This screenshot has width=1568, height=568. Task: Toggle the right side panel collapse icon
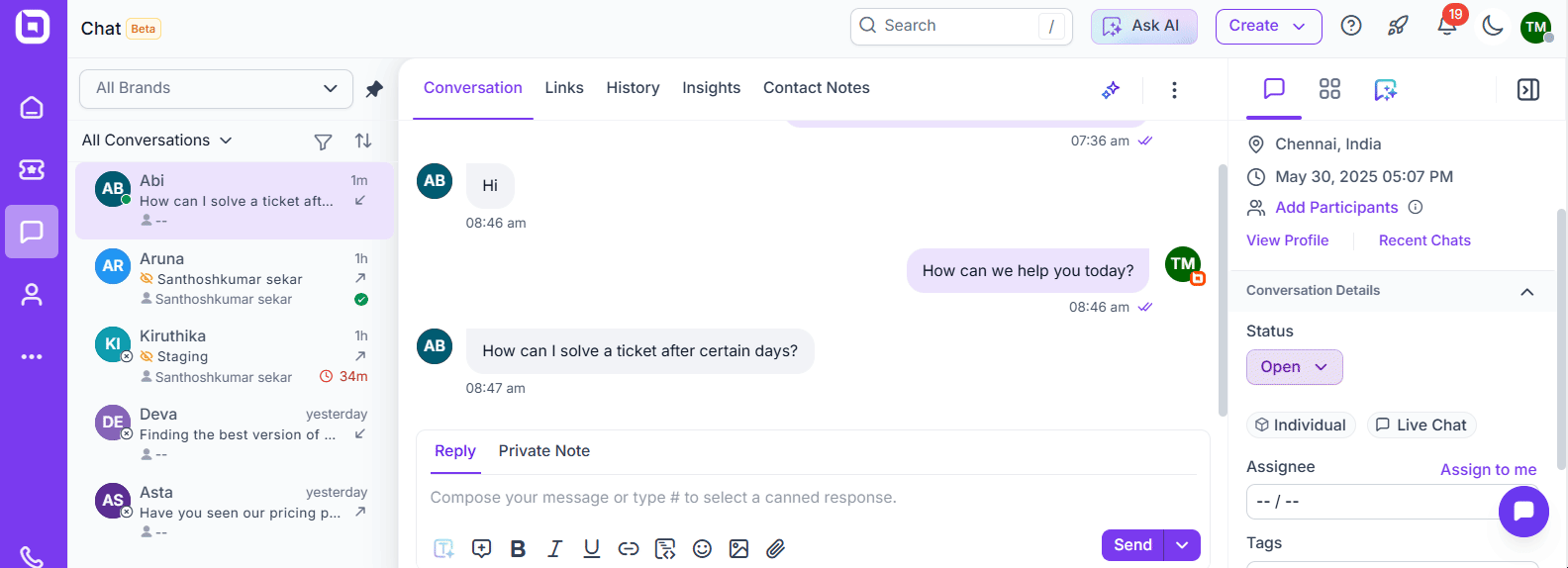point(1528,90)
